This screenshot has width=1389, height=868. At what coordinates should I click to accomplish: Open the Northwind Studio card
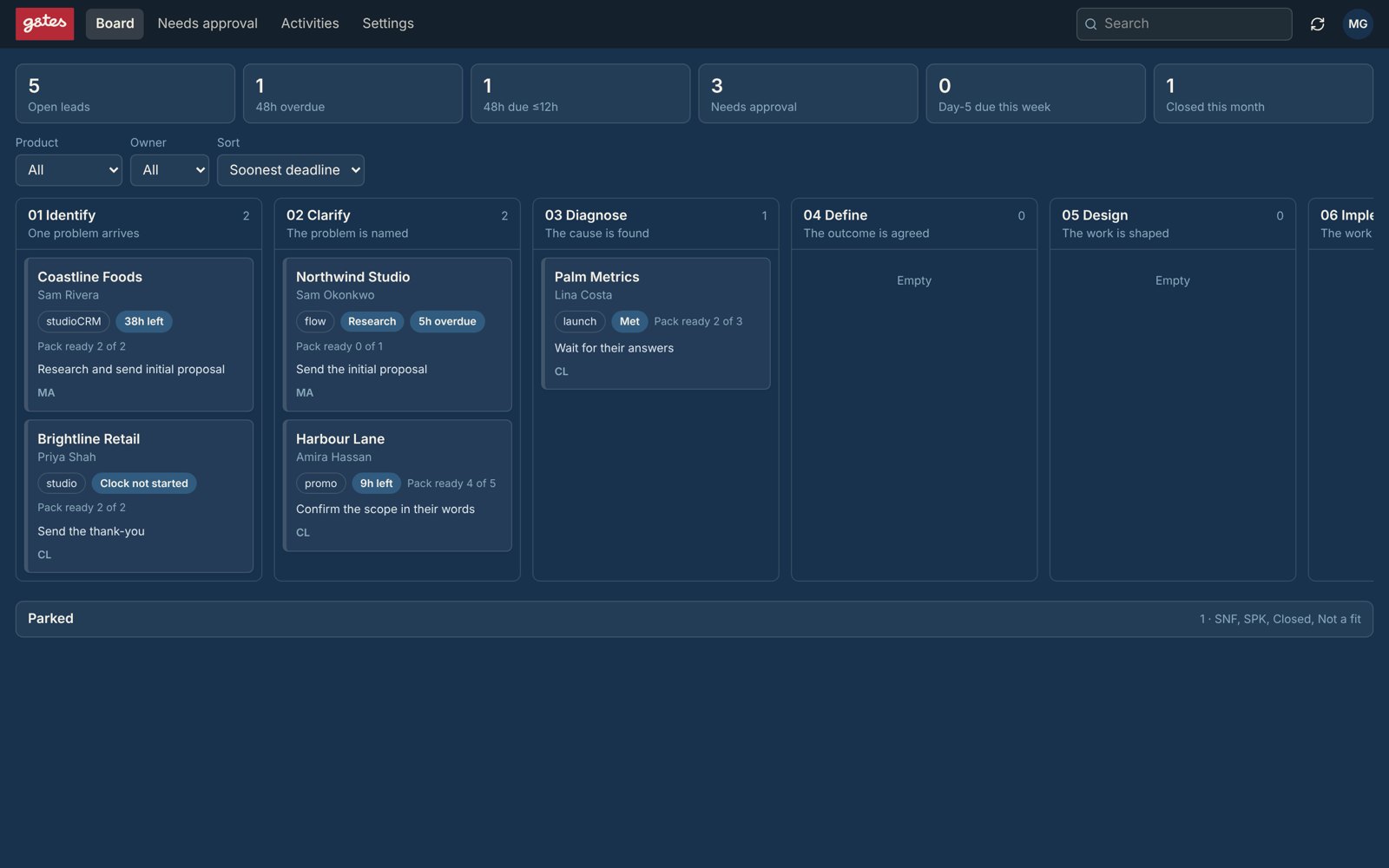click(x=398, y=334)
